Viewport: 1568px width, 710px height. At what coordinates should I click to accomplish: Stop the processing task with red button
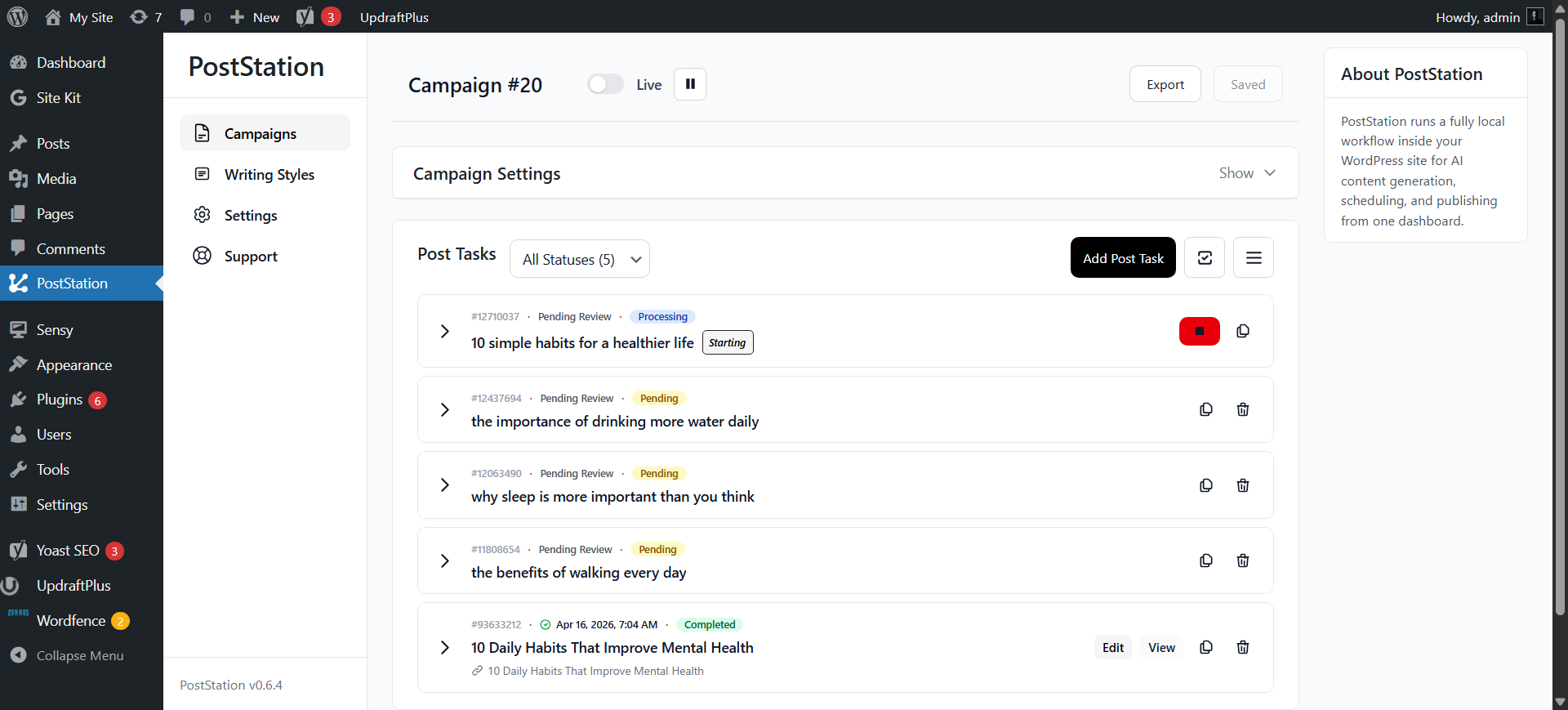1200,331
